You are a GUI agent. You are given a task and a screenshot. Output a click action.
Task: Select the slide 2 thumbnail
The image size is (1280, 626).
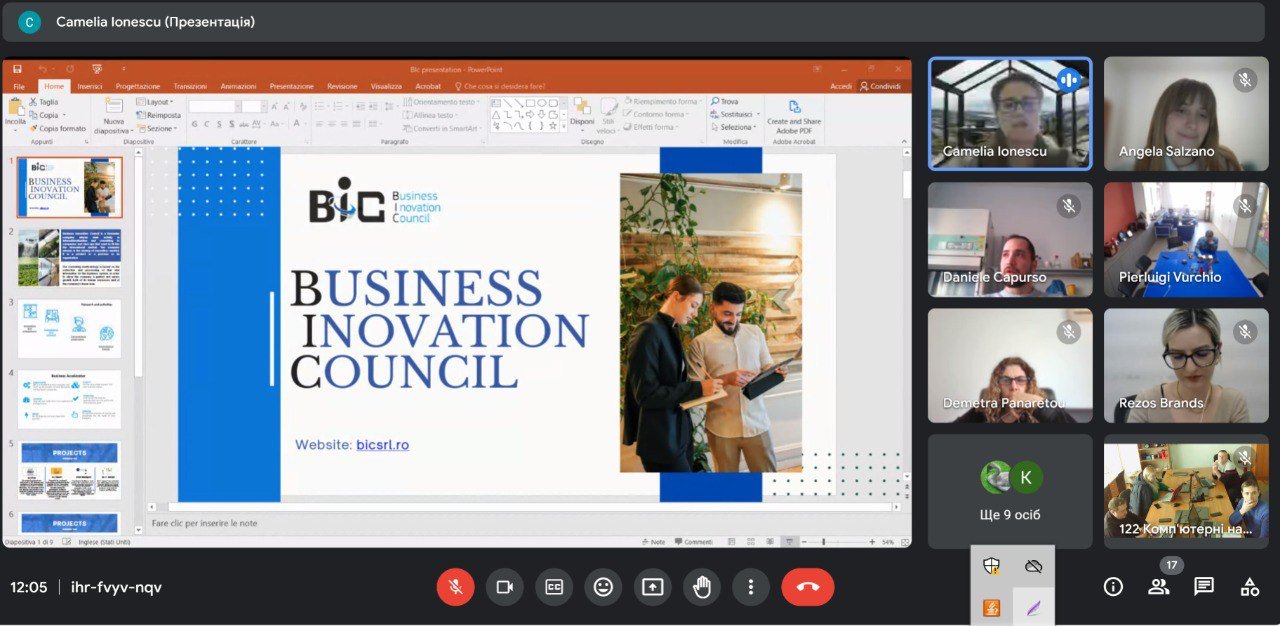click(70, 257)
